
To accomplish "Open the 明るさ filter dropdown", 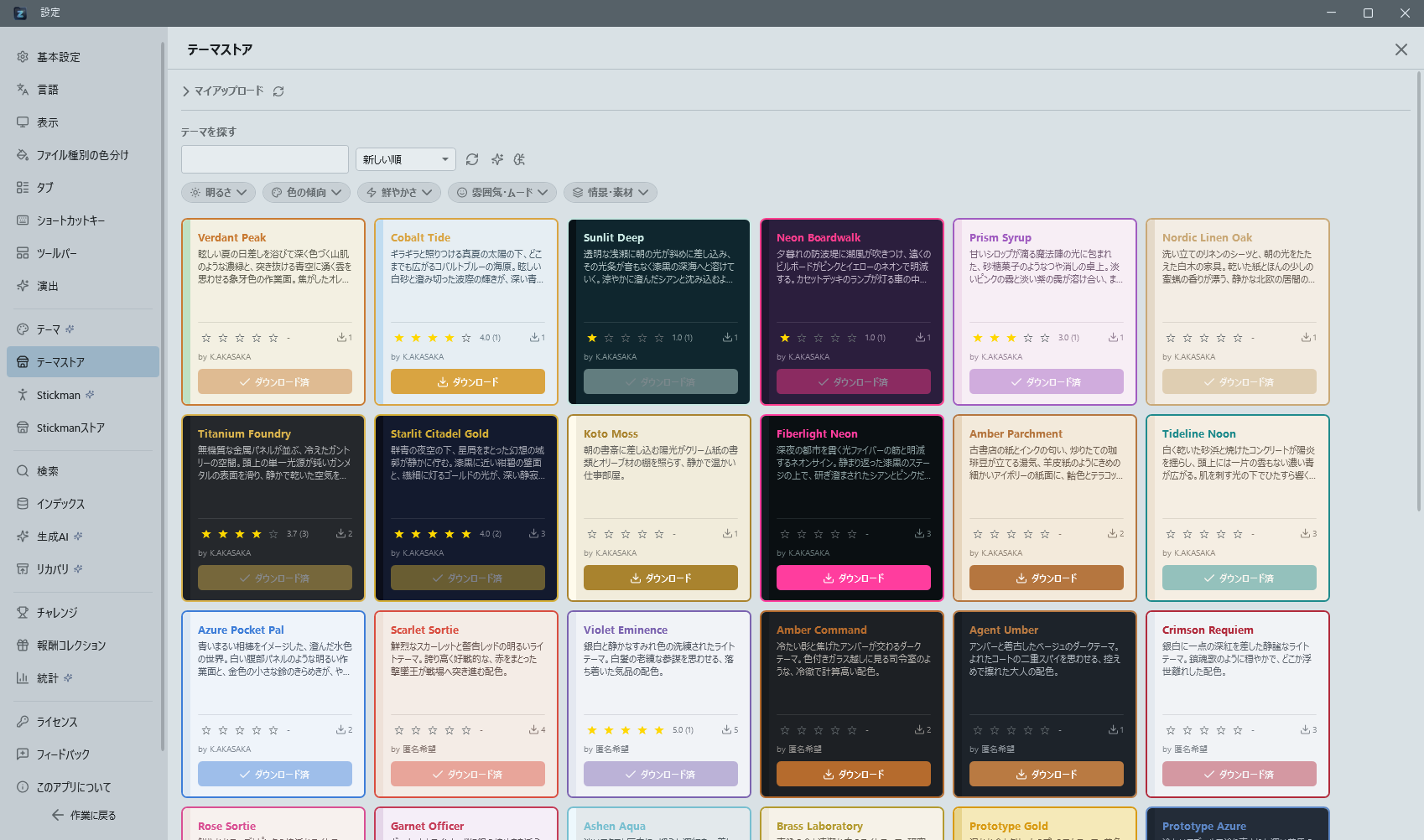I will 219,192.
